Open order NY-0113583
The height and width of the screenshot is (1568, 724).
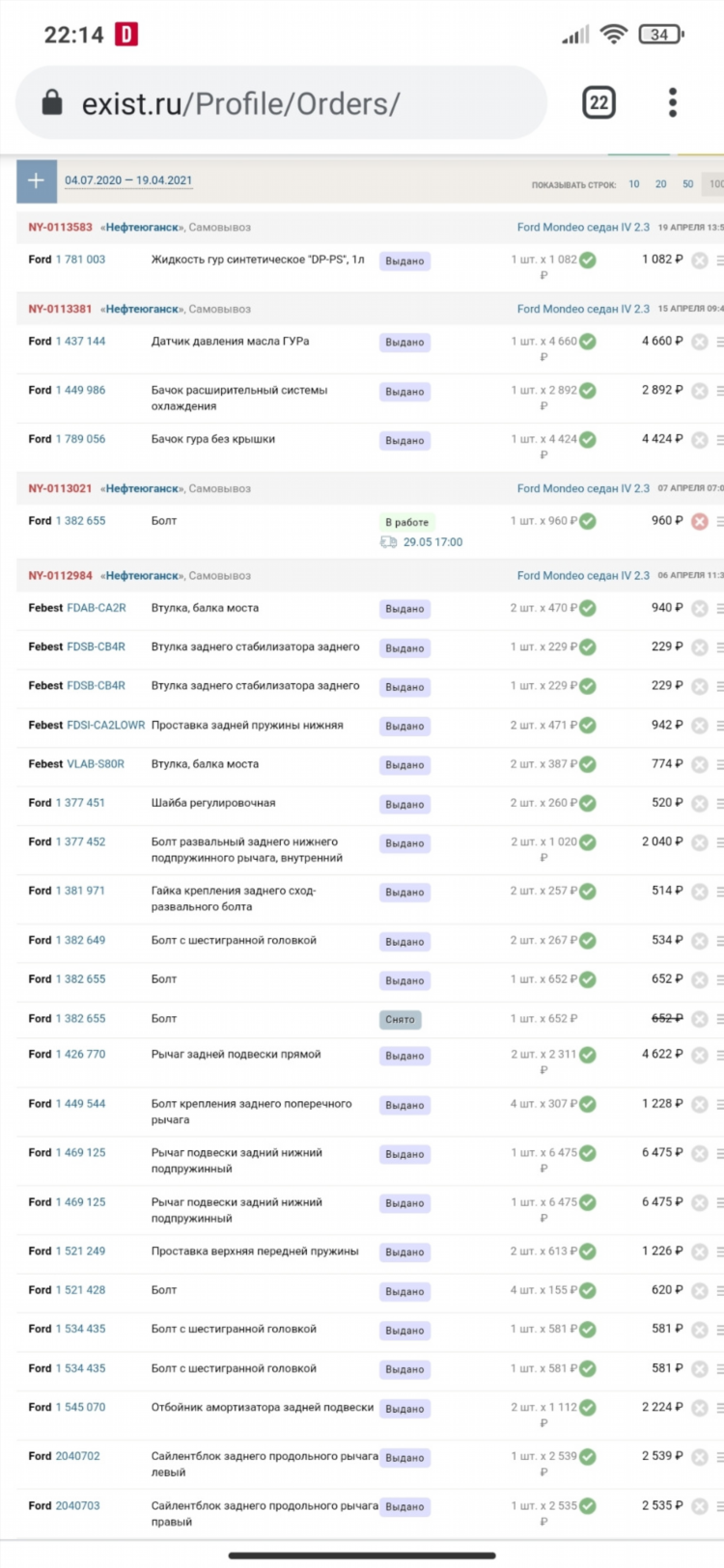[x=60, y=228]
